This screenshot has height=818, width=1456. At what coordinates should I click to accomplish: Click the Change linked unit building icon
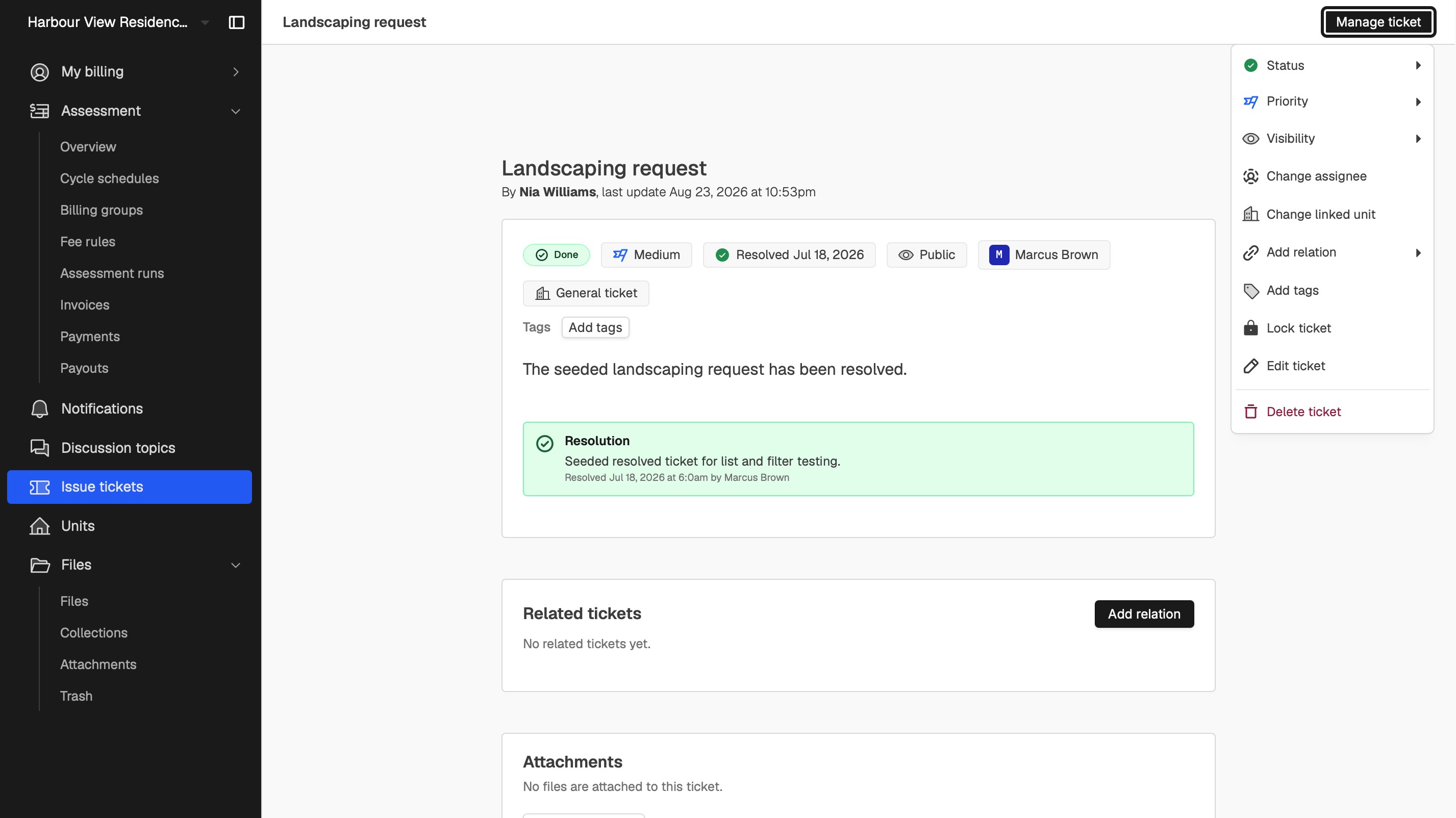tap(1250, 214)
